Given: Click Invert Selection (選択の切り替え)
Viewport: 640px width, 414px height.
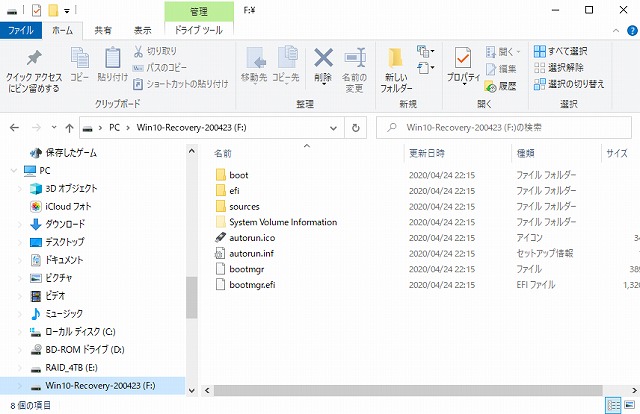Looking at the screenshot, I should coord(569,84).
